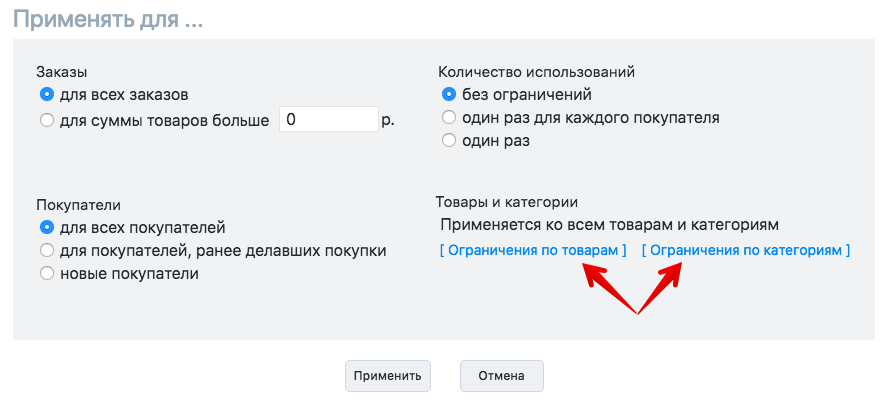
Task: Select 'для всех заказов' radio button
Action: (47, 94)
